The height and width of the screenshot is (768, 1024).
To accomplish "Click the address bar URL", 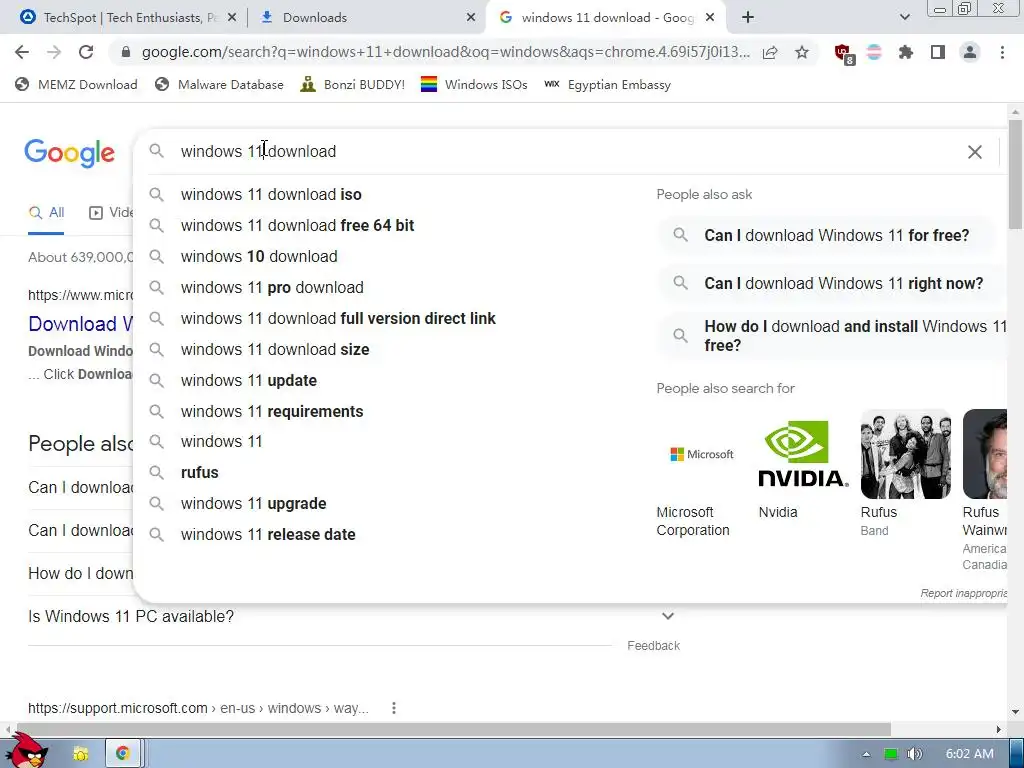I will pos(445,52).
